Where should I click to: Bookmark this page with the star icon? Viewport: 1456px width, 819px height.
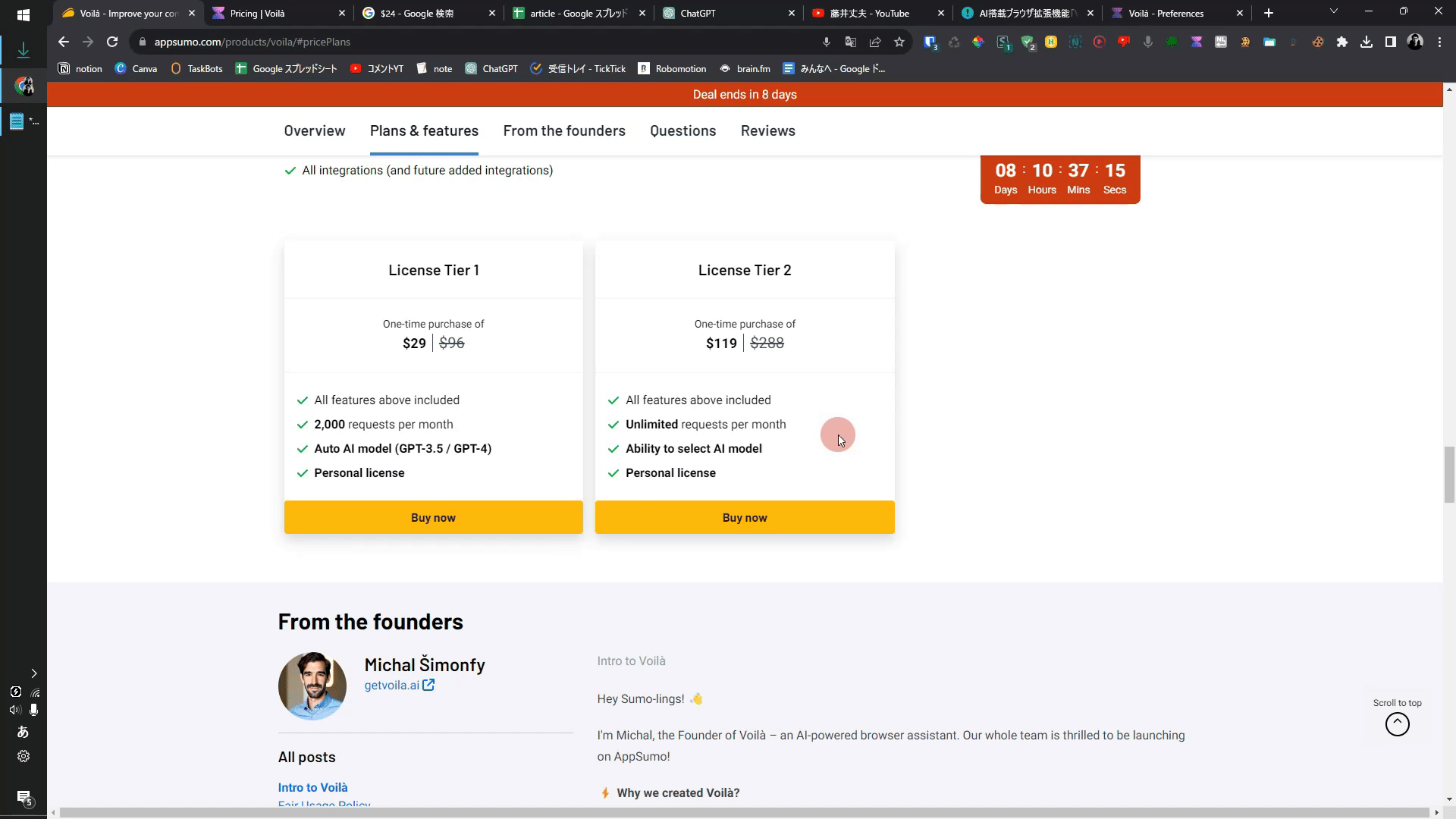point(899,42)
